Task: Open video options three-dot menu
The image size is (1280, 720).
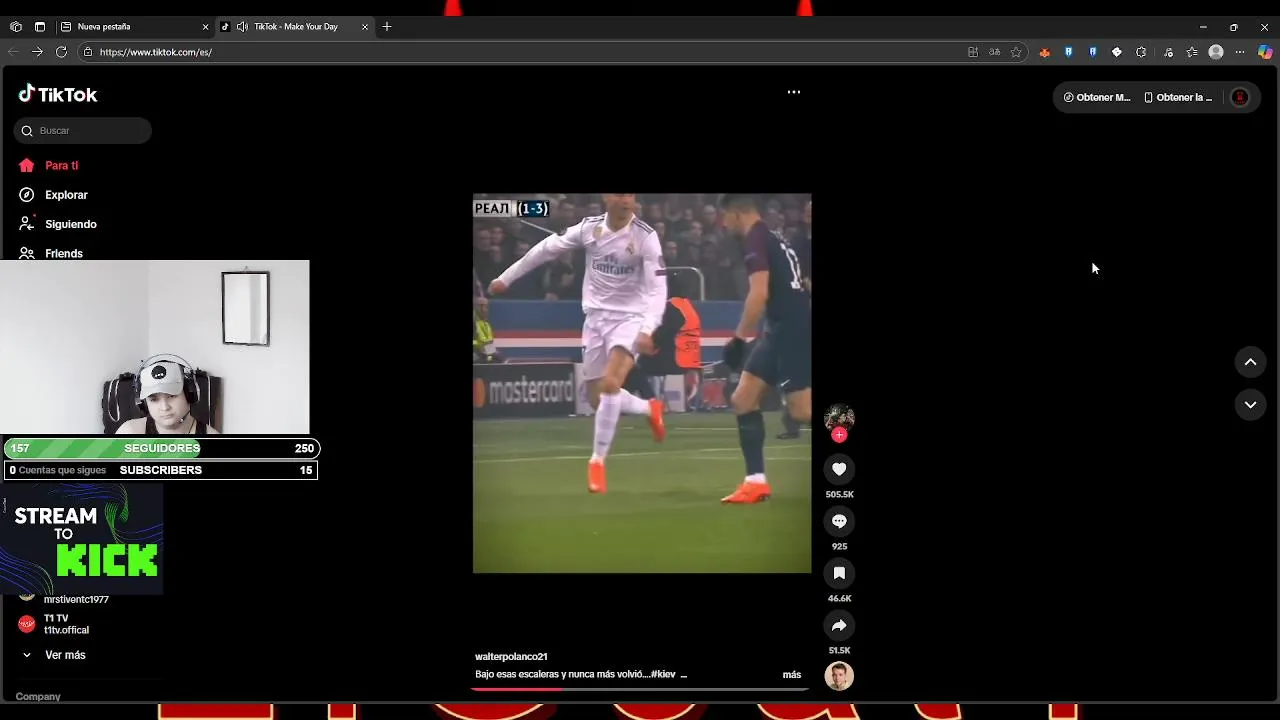Action: (794, 92)
